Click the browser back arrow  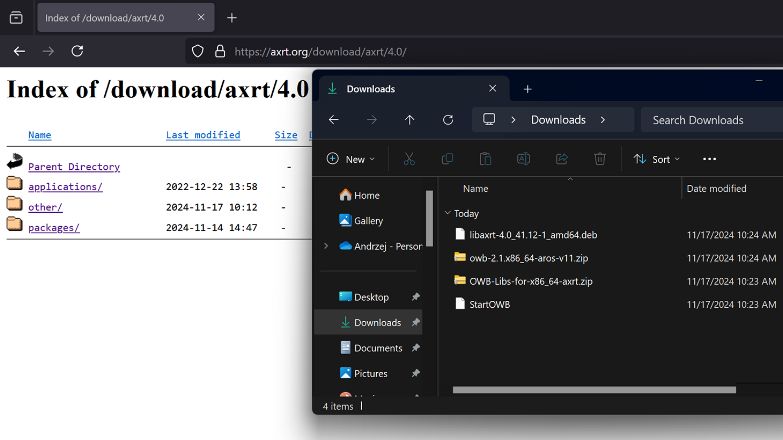(19, 51)
